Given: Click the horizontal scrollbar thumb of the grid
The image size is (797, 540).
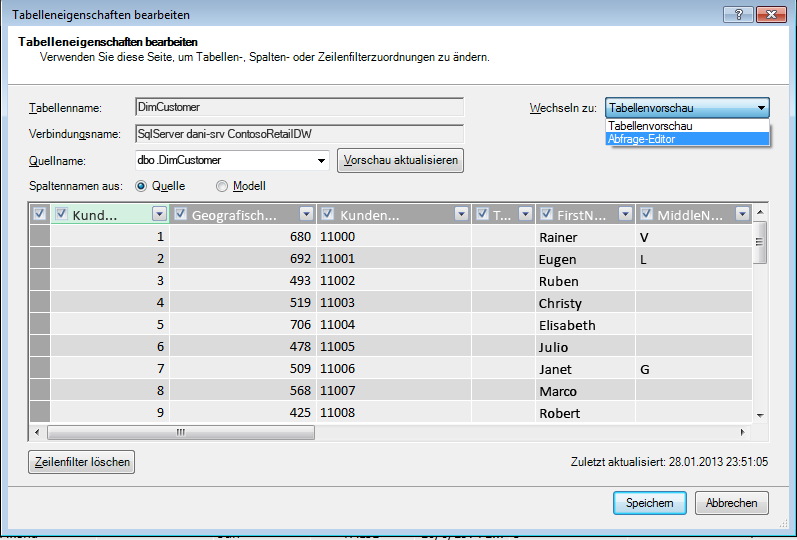Looking at the screenshot, I should click(x=181, y=433).
